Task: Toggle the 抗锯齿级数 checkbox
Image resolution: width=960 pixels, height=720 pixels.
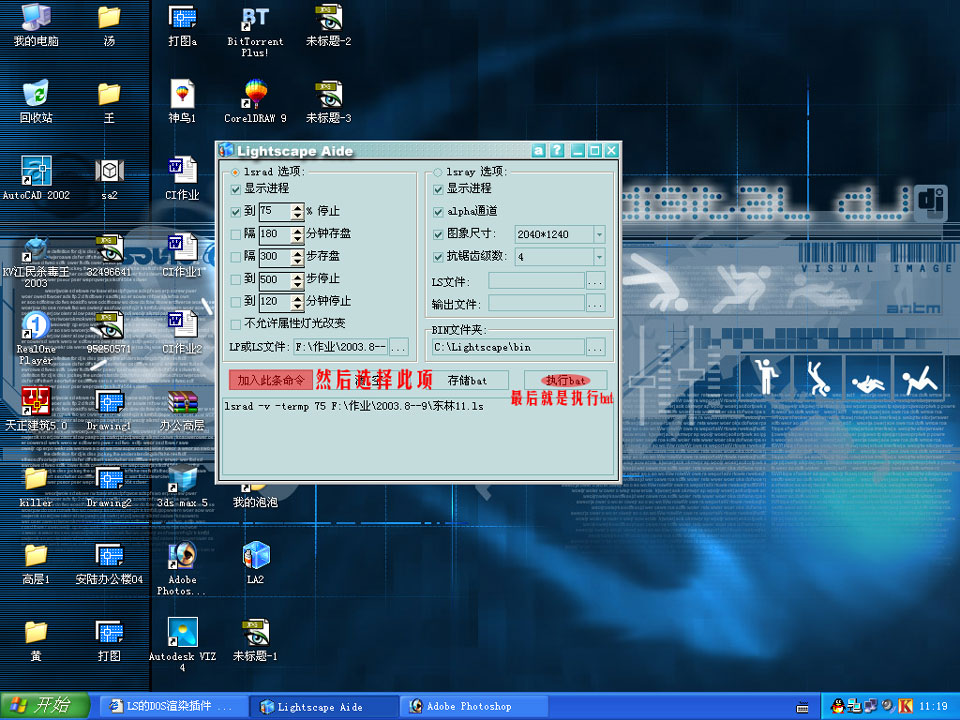Action: [x=438, y=257]
